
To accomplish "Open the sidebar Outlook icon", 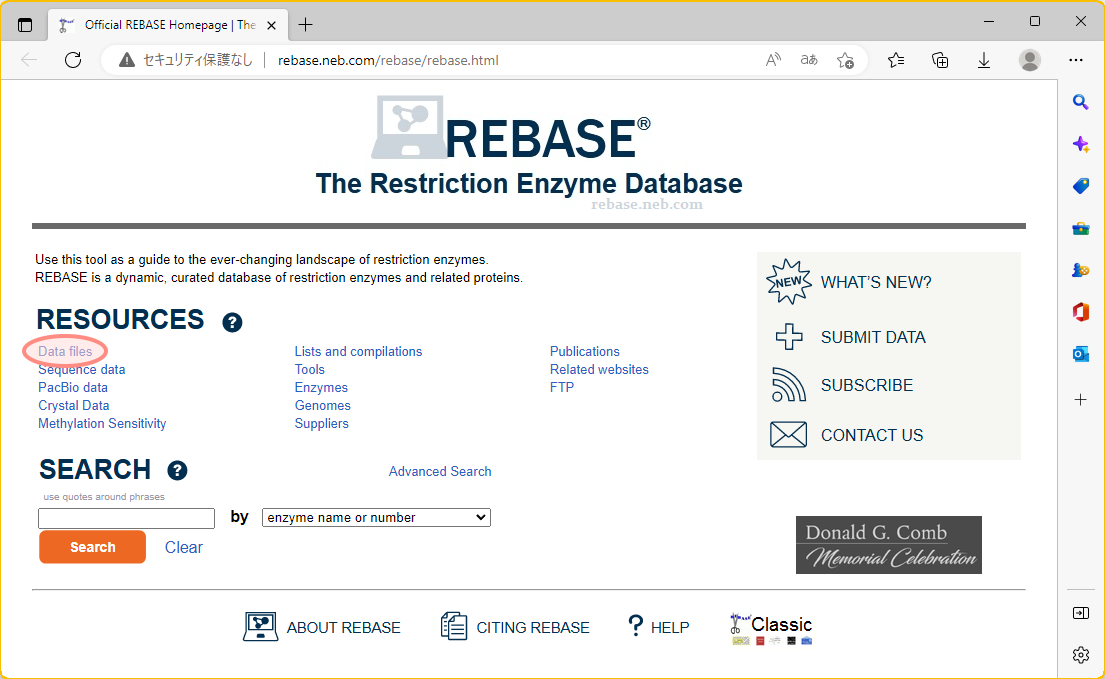I will point(1080,354).
